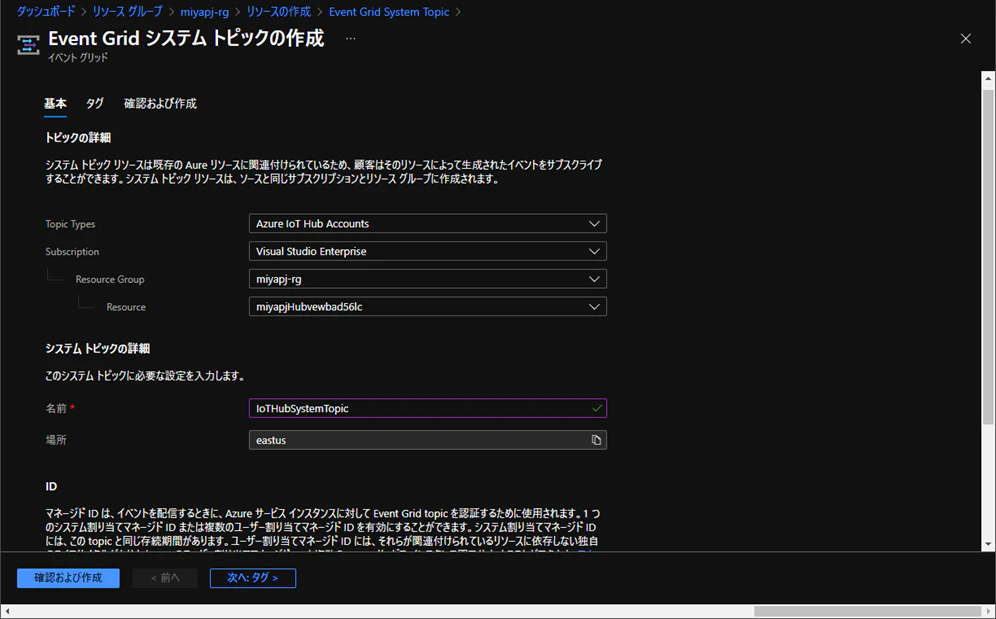The image size is (996, 619).
Task: Open the 確認および作成 tab
Action: pyautogui.click(x=160, y=104)
